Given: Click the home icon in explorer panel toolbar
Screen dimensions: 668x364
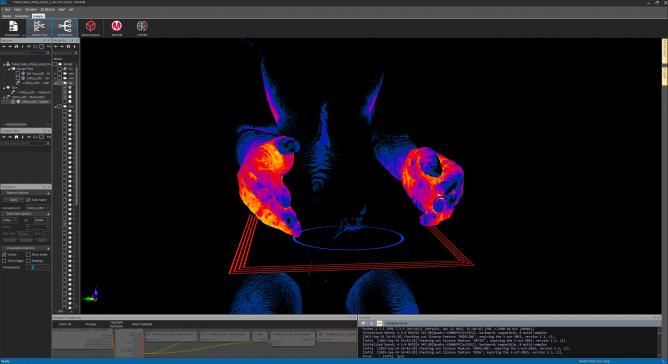Looking at the screenshot, I should (x=17, y=46).
